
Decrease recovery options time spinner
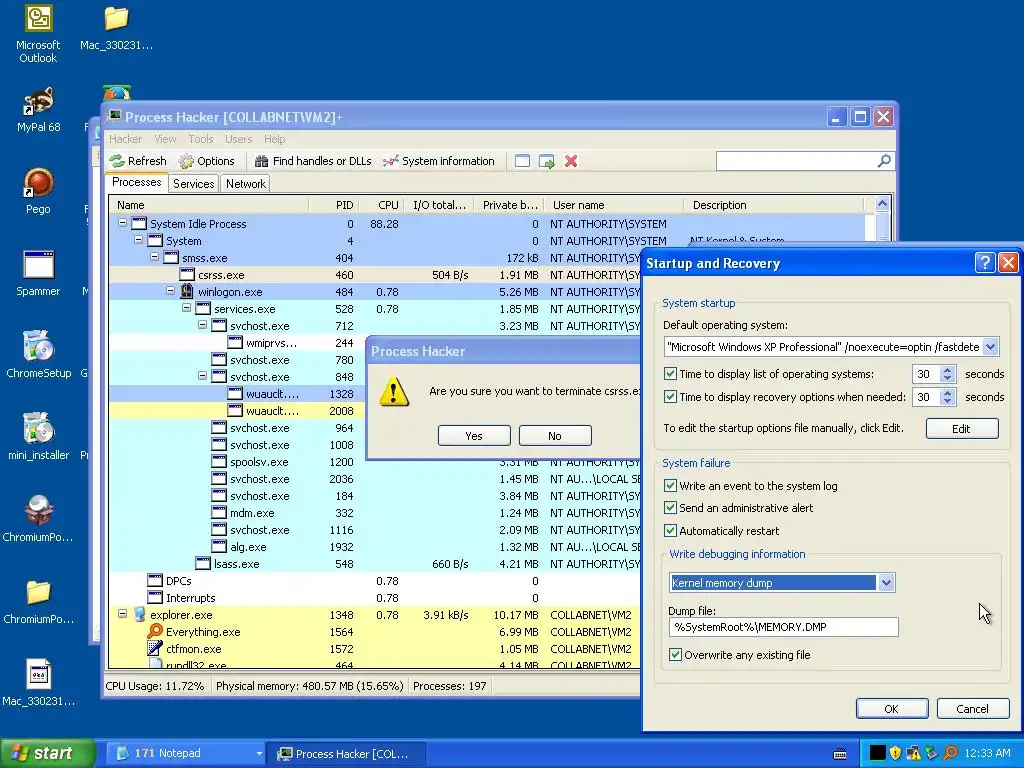coord(948,401)
